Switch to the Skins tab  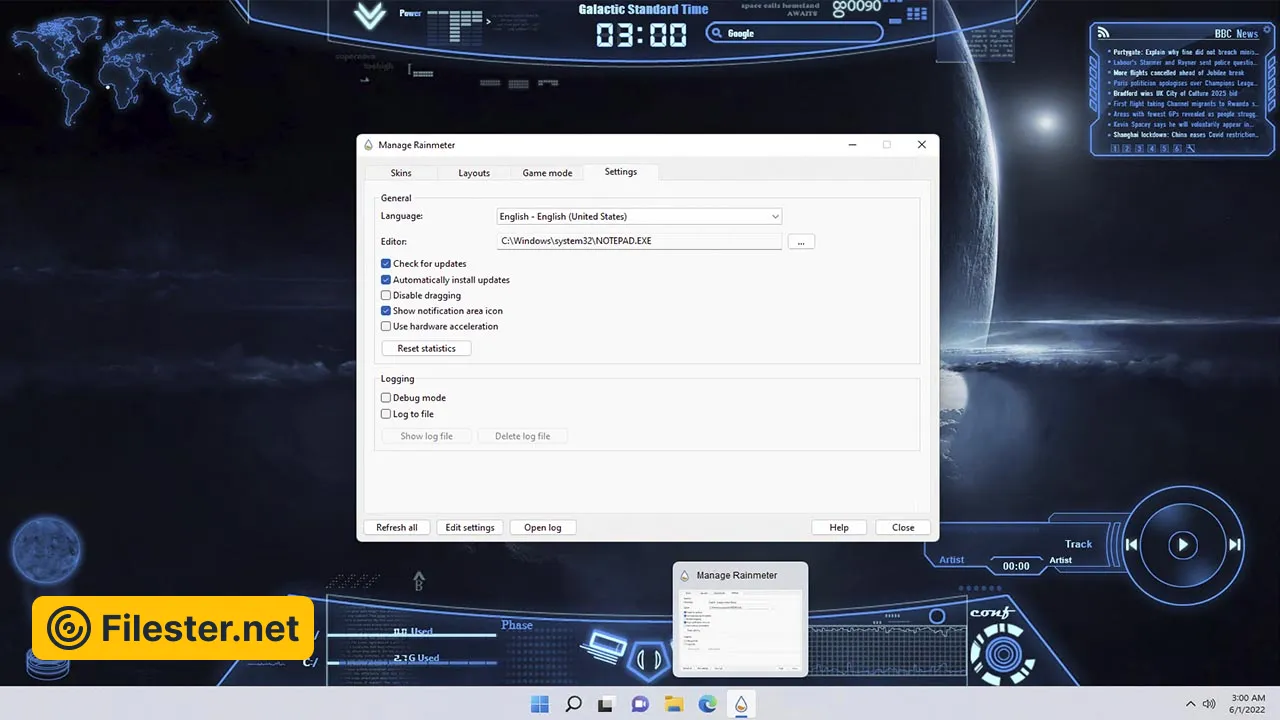tap(400, 173)
